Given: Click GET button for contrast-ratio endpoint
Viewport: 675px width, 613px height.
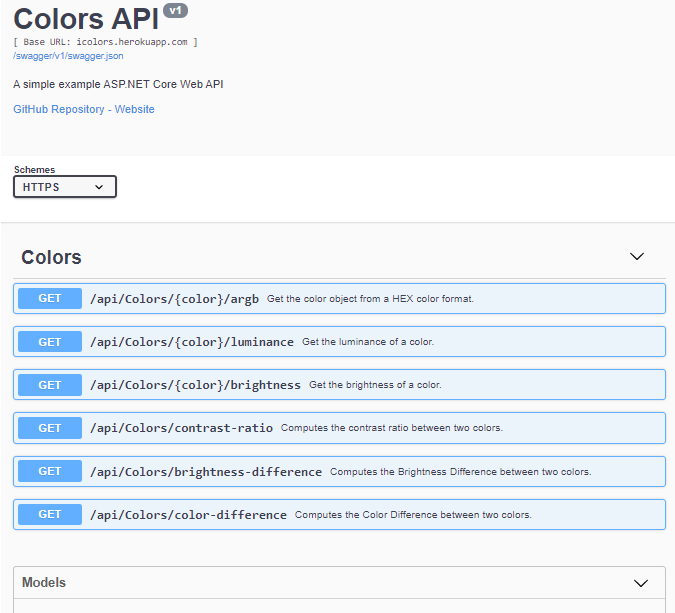Looking at the screenshot, I should pyautogui.click(x=50, y=428).
